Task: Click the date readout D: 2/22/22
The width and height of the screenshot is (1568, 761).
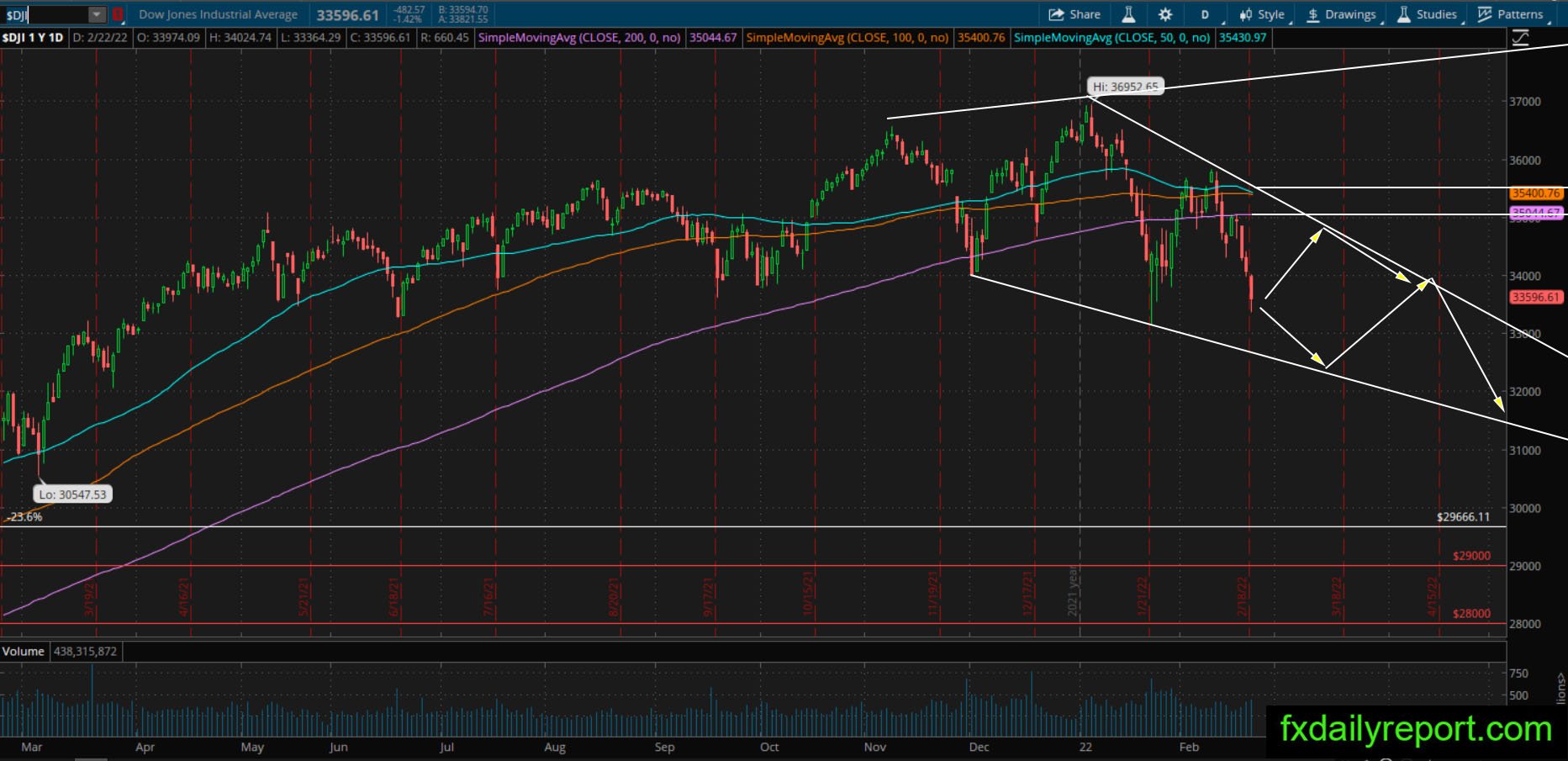Action: point(101,38)
